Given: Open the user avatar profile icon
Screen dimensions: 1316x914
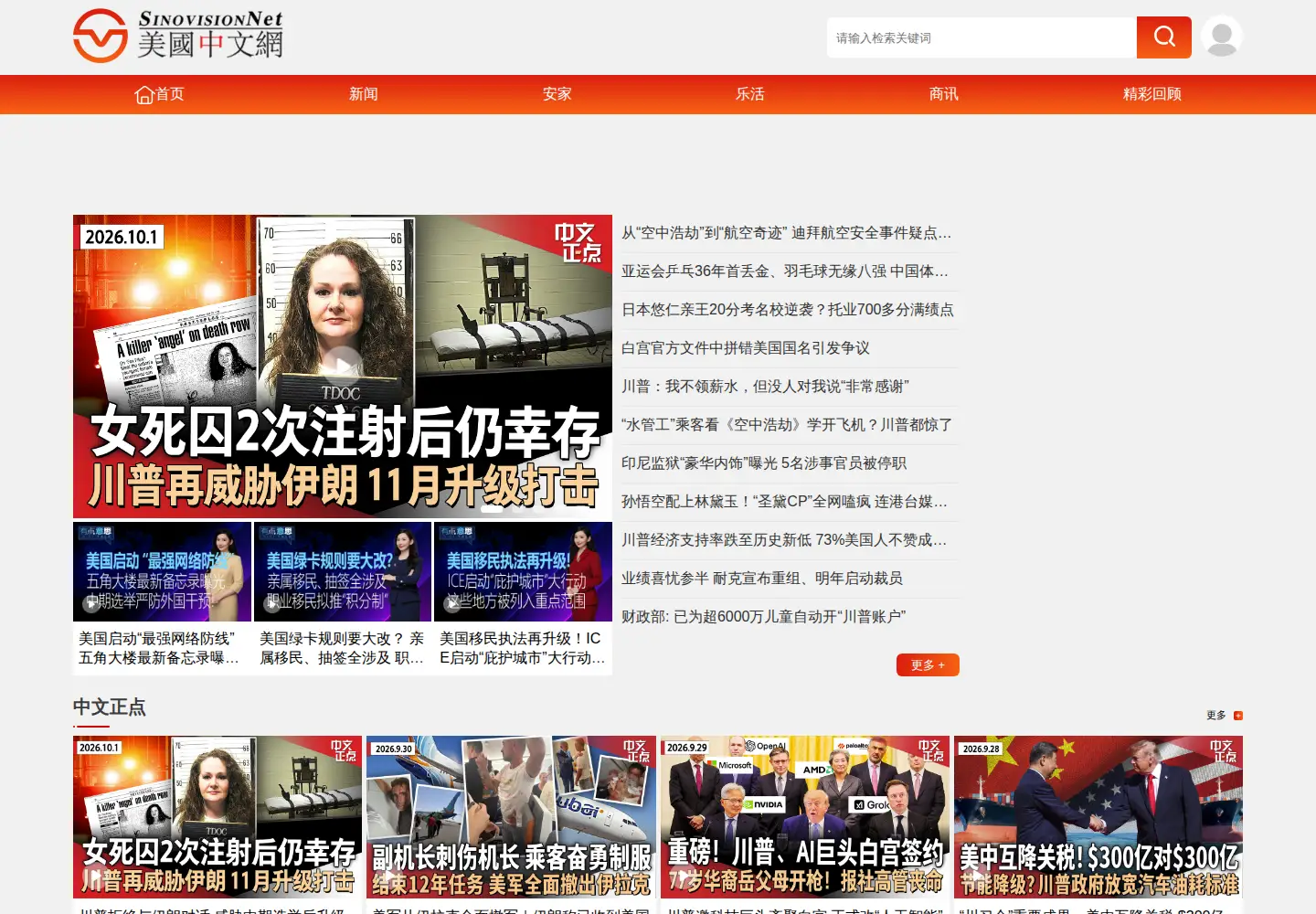Looking at the screenshot, I should pyautogui.click(x=1222, y=37).
